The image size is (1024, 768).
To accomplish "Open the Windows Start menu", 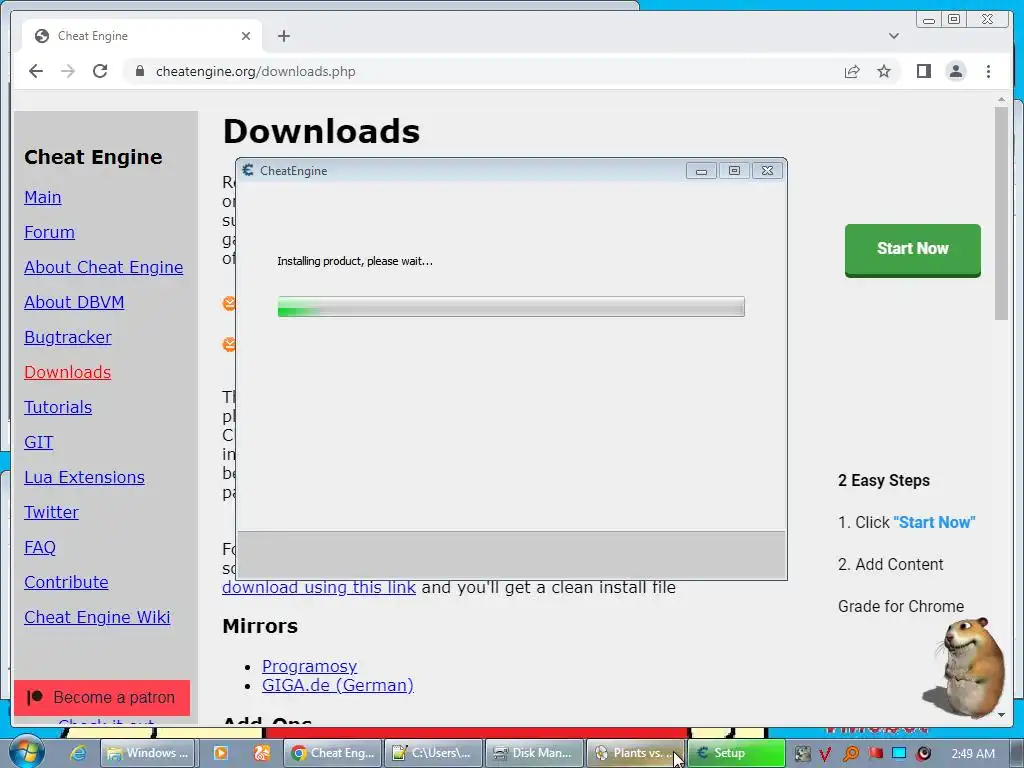I will click(26, 752).
